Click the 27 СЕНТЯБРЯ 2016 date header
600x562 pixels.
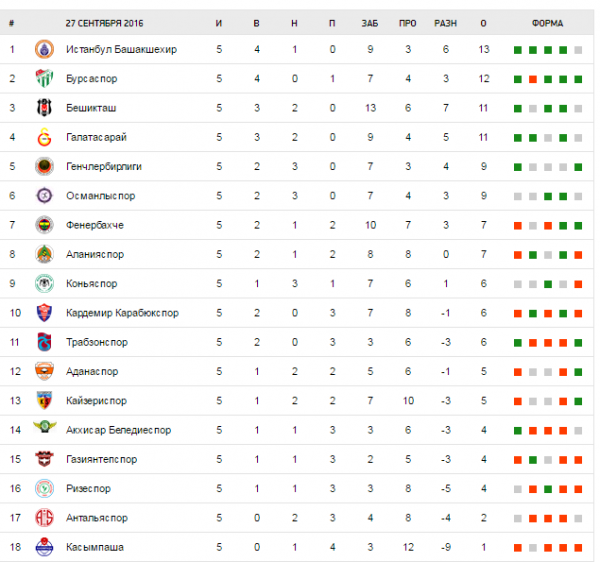(107, 22)
